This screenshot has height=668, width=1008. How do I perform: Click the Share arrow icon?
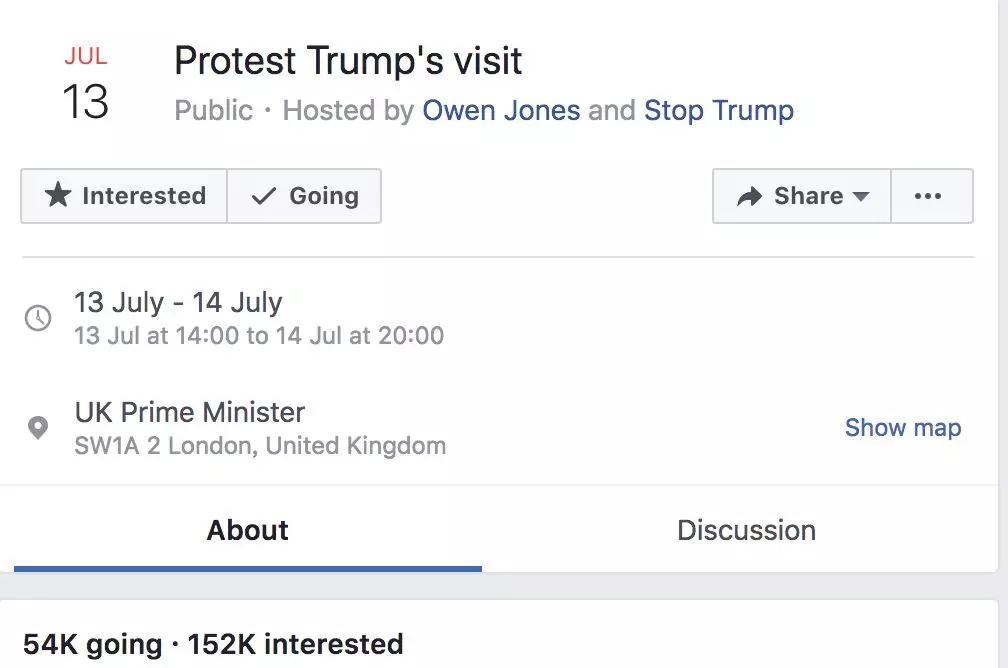pos(749,197)
